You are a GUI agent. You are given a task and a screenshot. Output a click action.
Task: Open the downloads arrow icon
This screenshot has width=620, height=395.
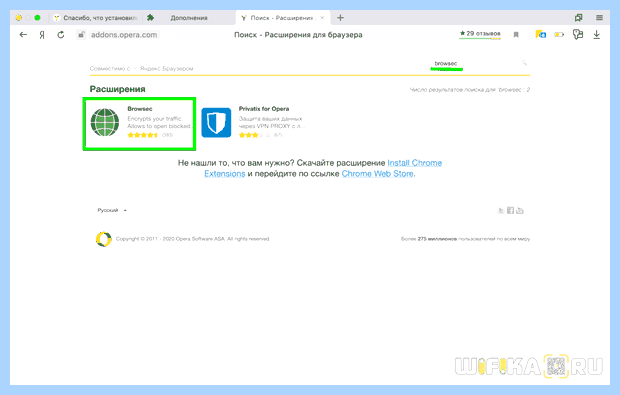click(597, 35)
